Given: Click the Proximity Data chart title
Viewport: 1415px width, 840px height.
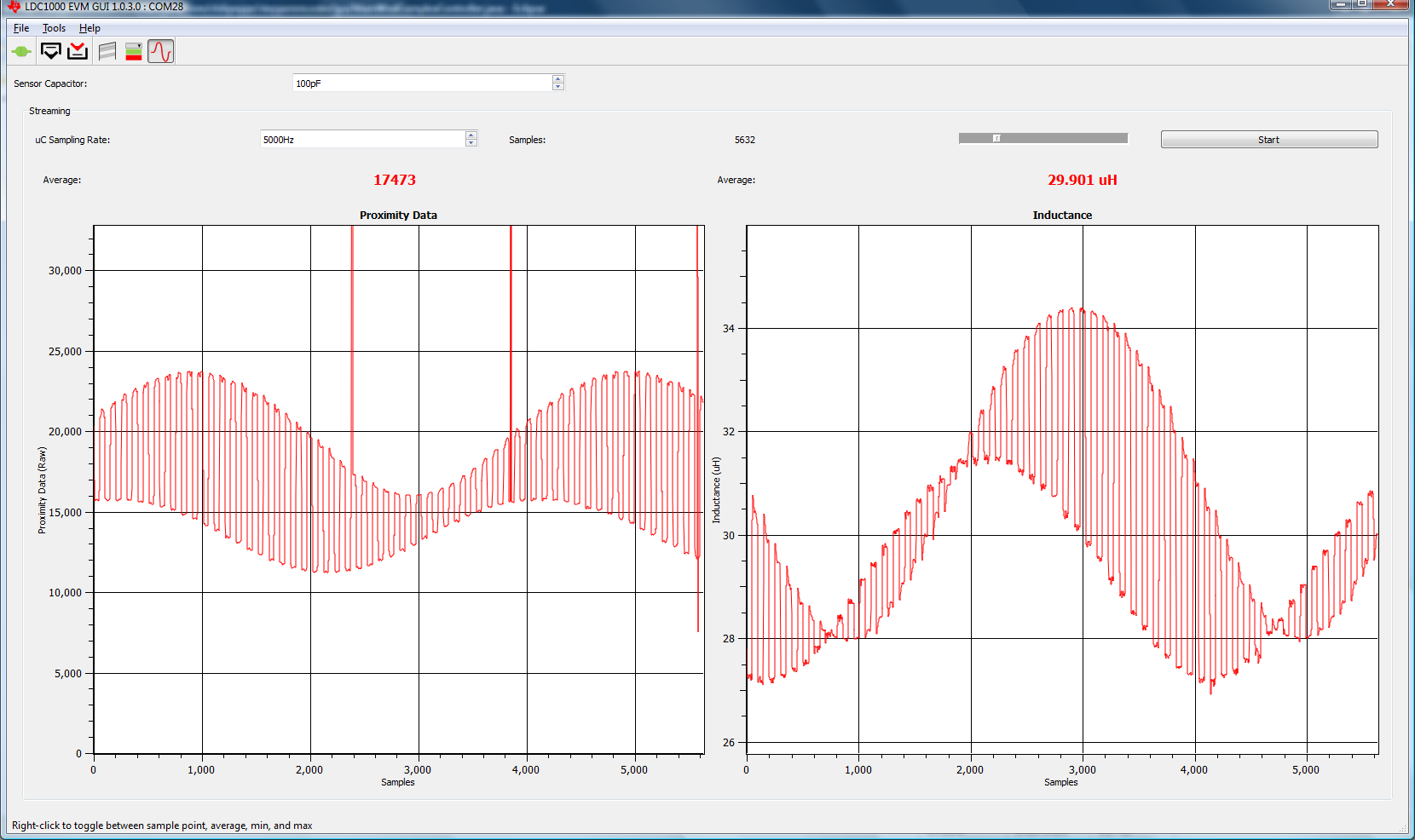Looking at the screenshot, I should [x=398, y=215].
